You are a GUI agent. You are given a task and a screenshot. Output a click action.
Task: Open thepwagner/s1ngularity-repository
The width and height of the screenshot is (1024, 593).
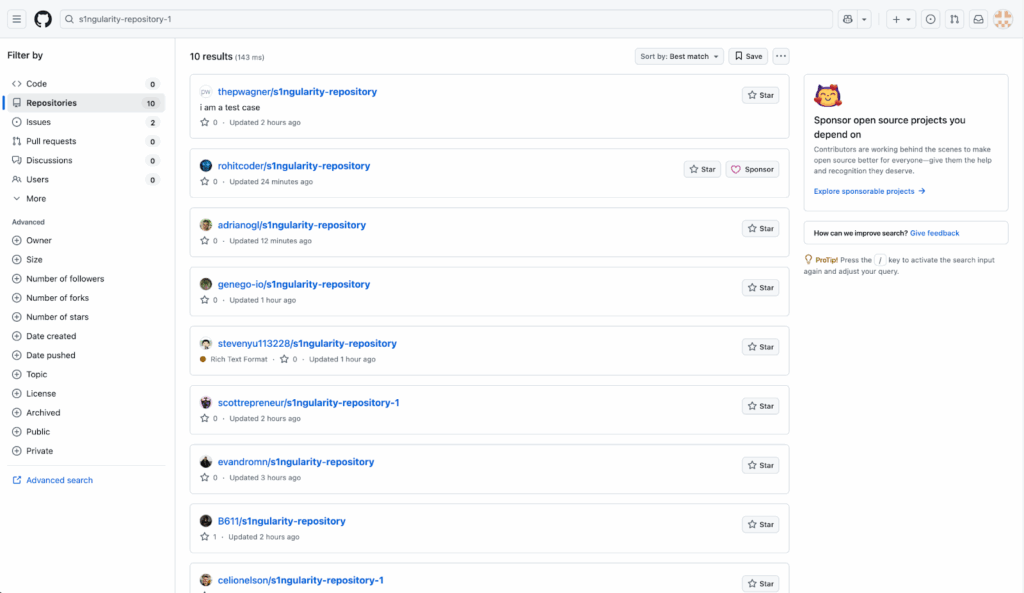(x=297, y=91)
